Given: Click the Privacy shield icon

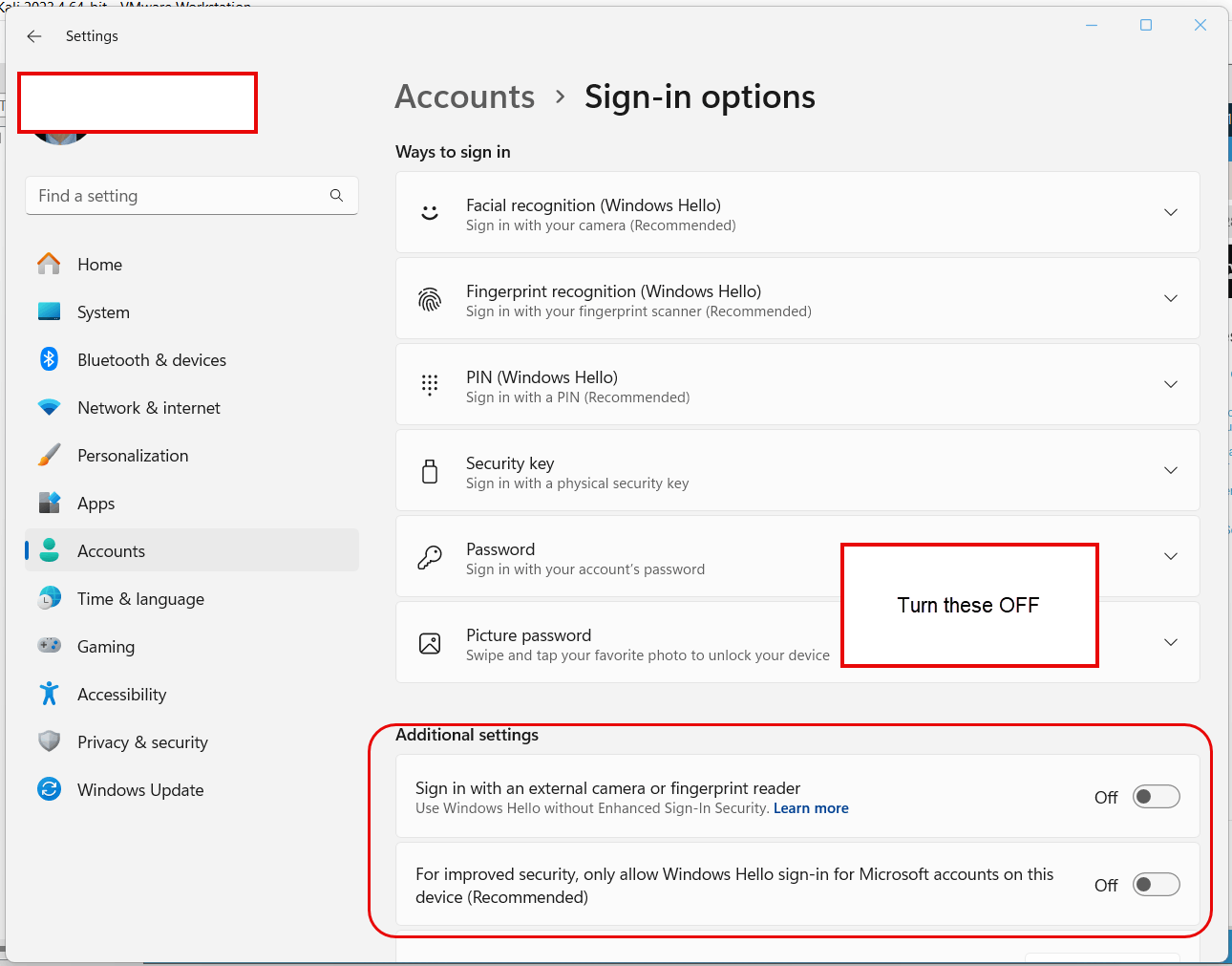Looking at the screenshot, I should coord(49,741).
